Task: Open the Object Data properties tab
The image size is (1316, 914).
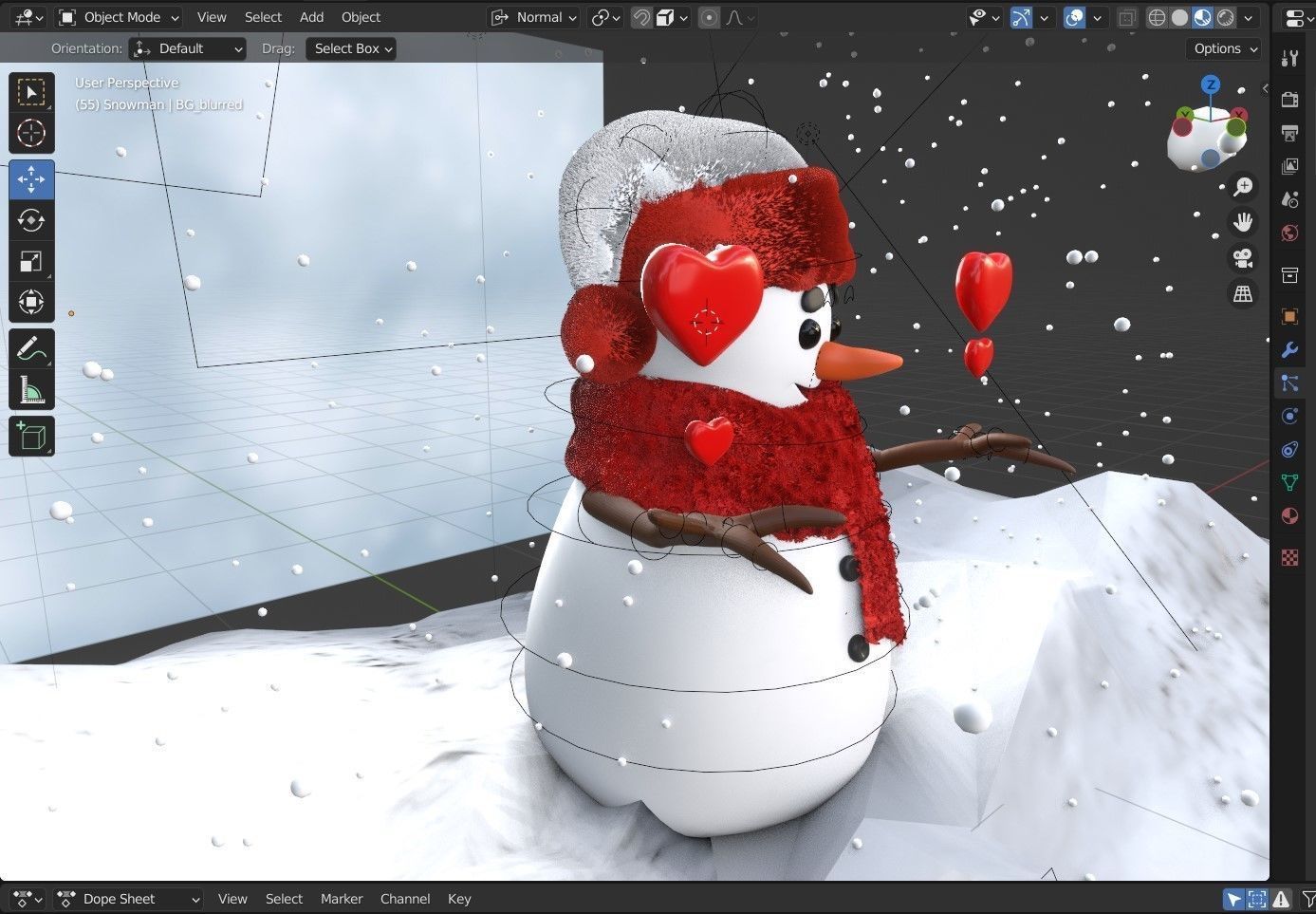Action: 1289,483
